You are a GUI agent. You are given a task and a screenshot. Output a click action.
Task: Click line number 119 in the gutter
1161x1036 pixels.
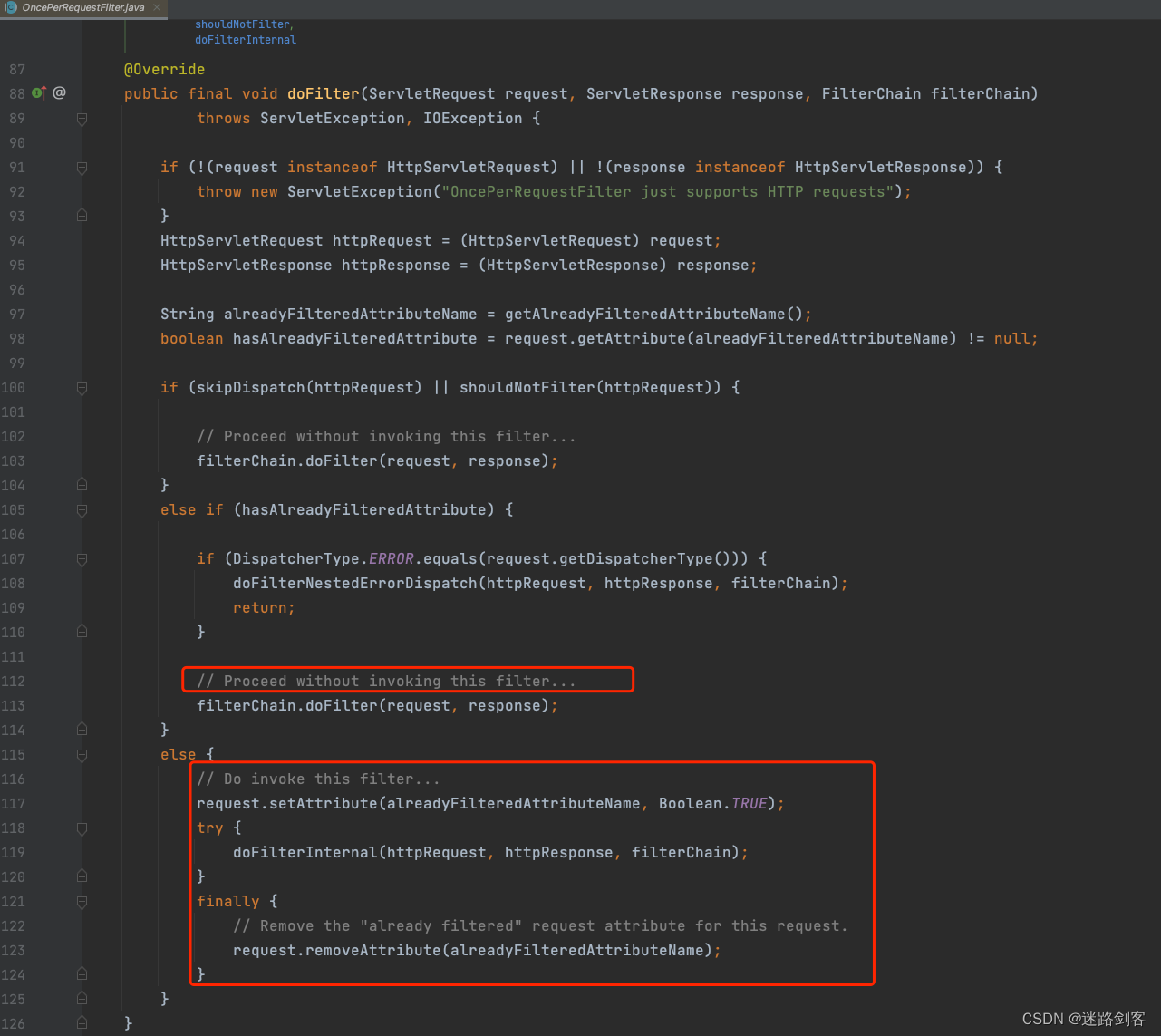pos(13,852)
